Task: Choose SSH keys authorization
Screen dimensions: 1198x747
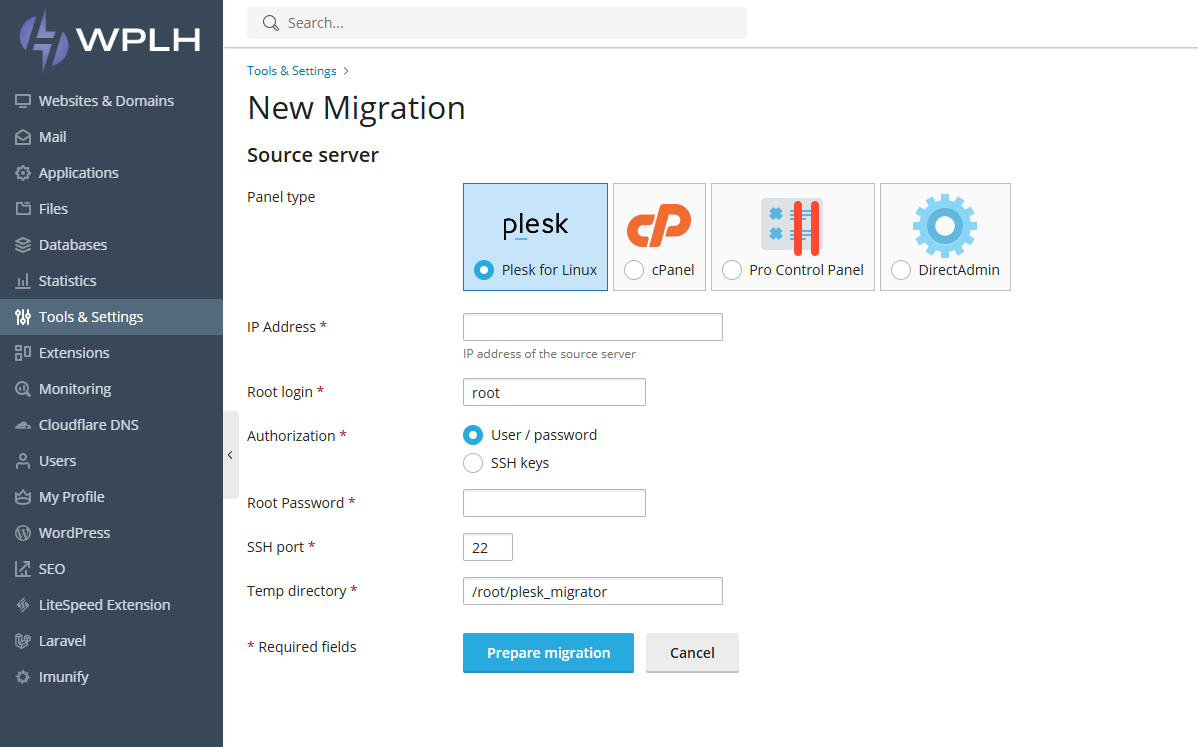Action: (473, 463)
